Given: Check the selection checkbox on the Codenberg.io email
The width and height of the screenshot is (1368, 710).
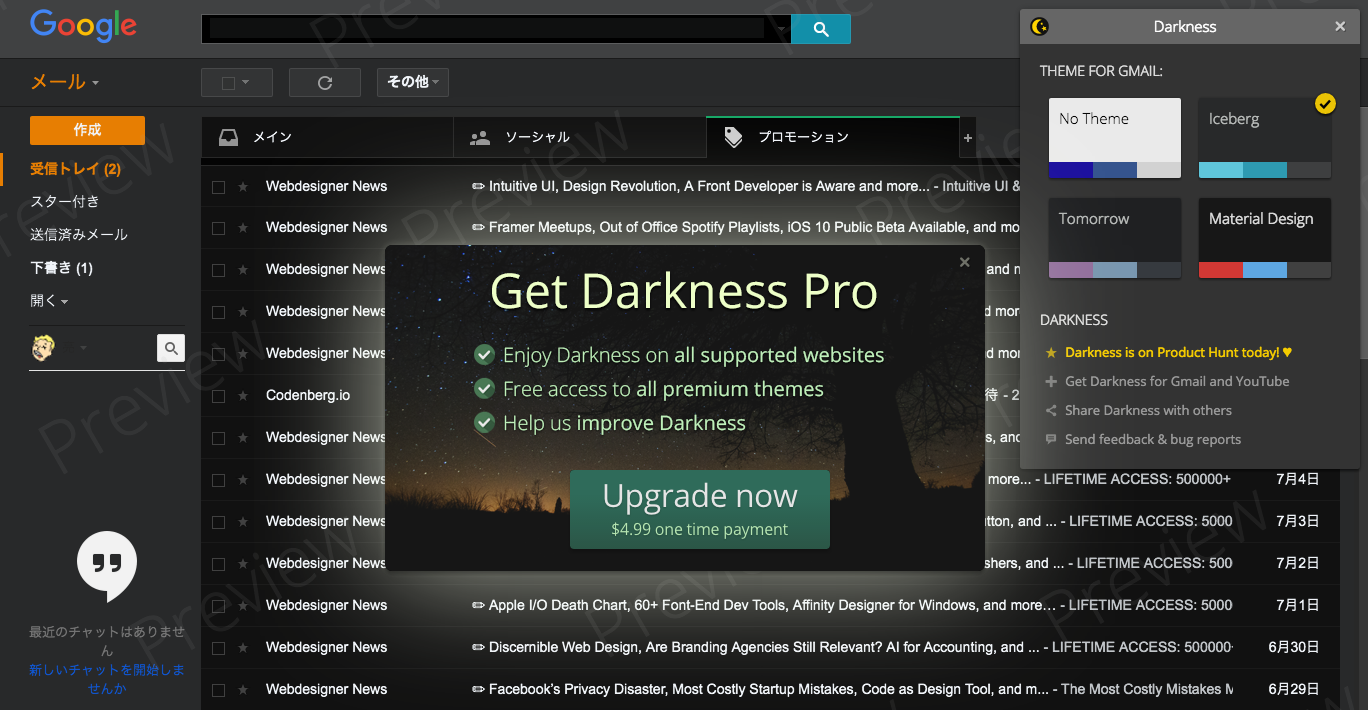Looking at the screenshot, I should (217, 395).
